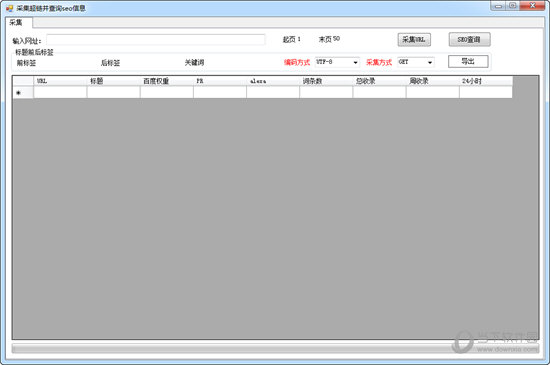Image resolution: width=550 pixels, height=365 pixels.
Task: Click the PR column header
Action: [220, 81]
